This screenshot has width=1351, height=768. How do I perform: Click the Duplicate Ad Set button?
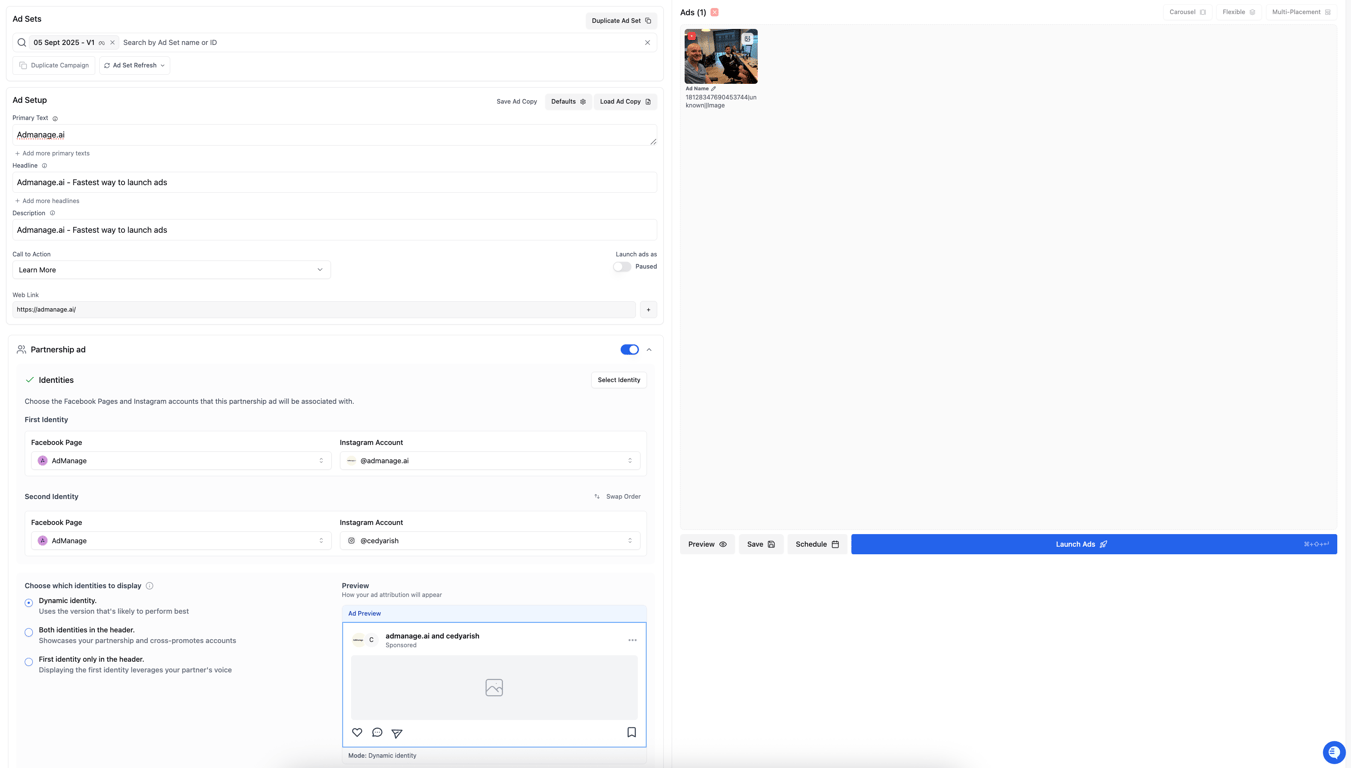tap(621, 20)
